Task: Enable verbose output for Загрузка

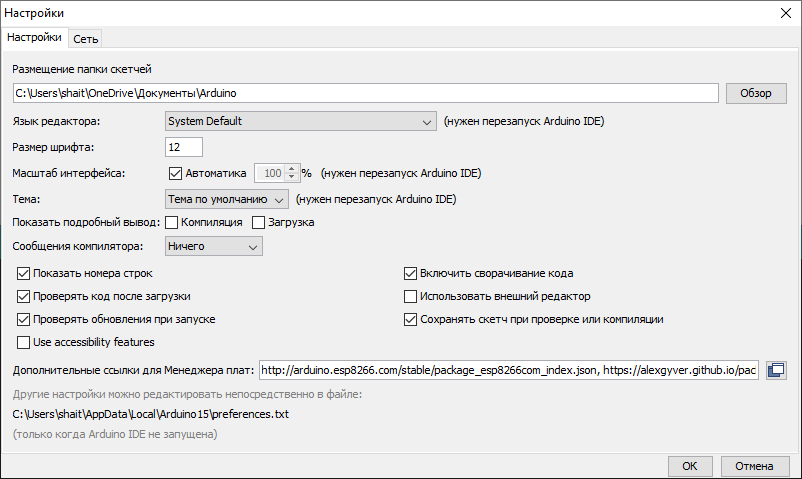Action: (x=260, y=222)
